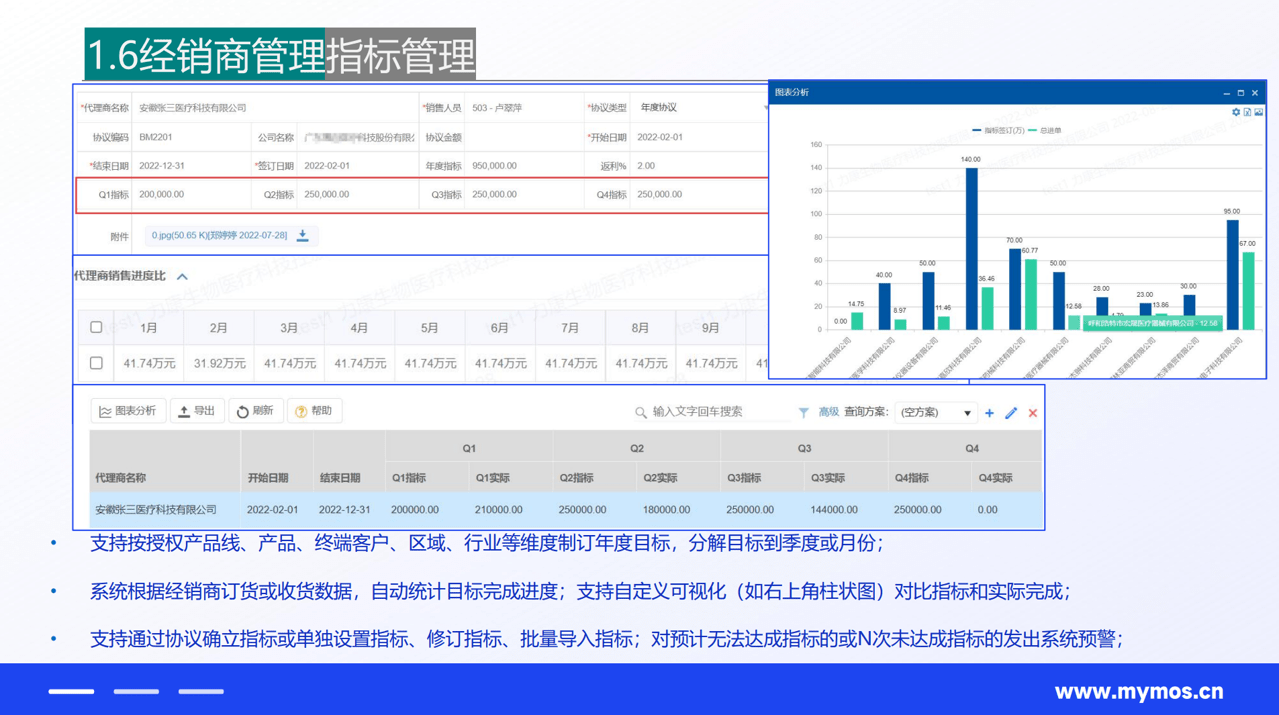Check the header checkbox in monthly progress table
Viewport: 1279px width, 715px height.
click(x=95, y=327)
